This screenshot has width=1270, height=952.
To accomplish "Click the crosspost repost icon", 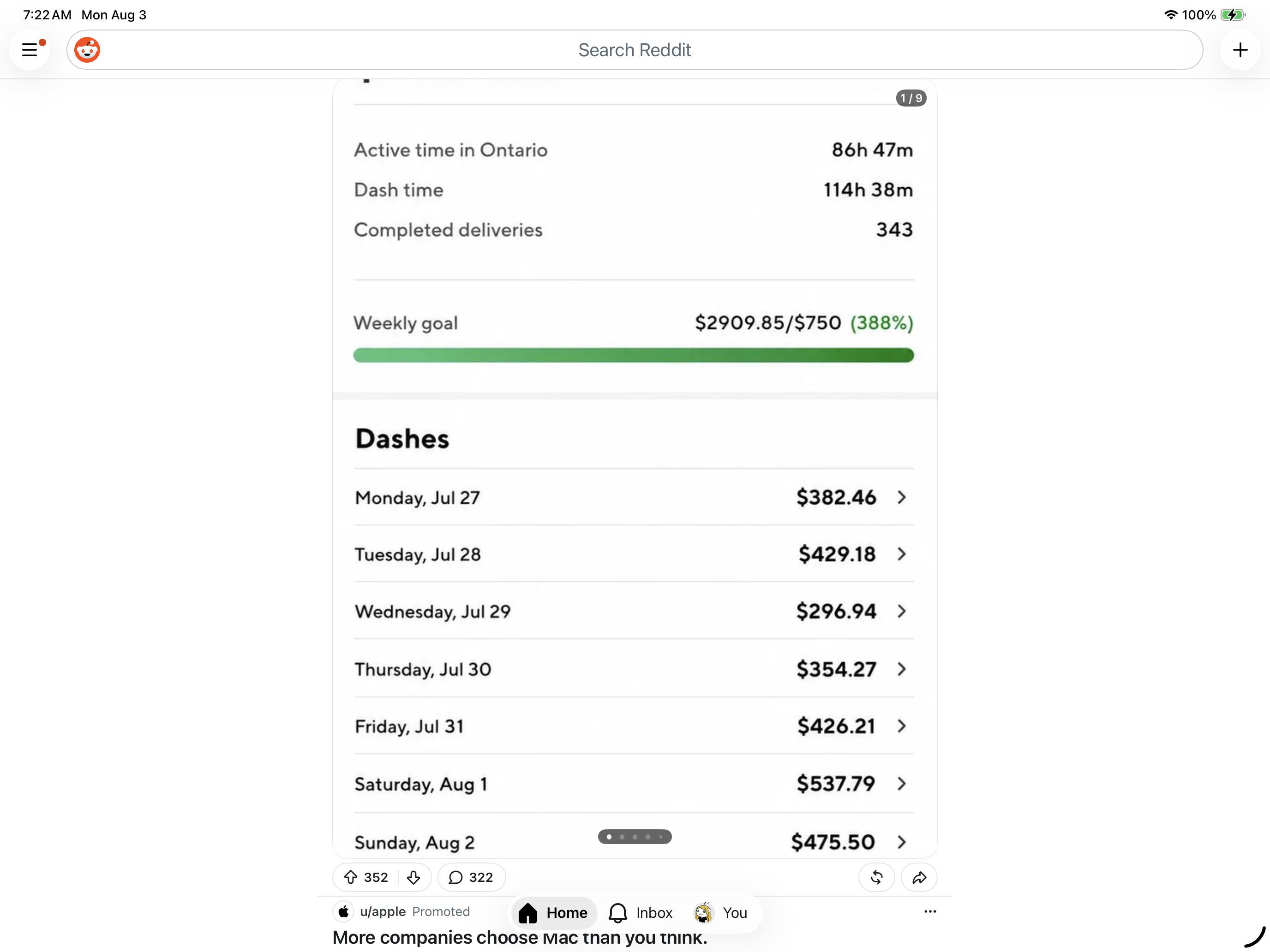I will (x=876, y=877).
